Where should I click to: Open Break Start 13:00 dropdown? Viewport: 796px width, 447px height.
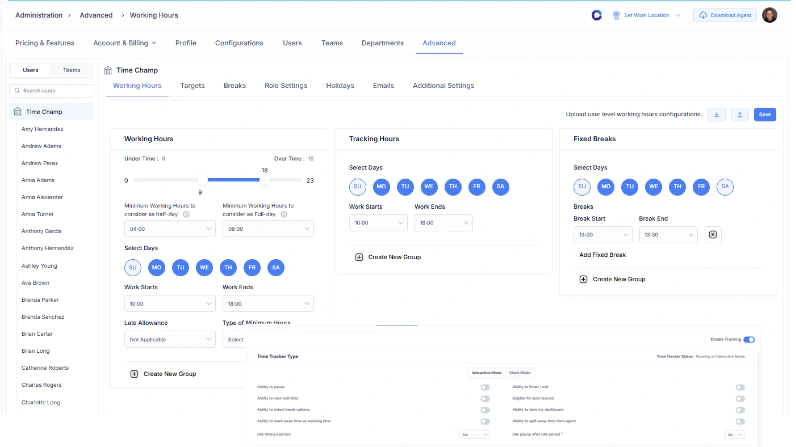point(603,234)
